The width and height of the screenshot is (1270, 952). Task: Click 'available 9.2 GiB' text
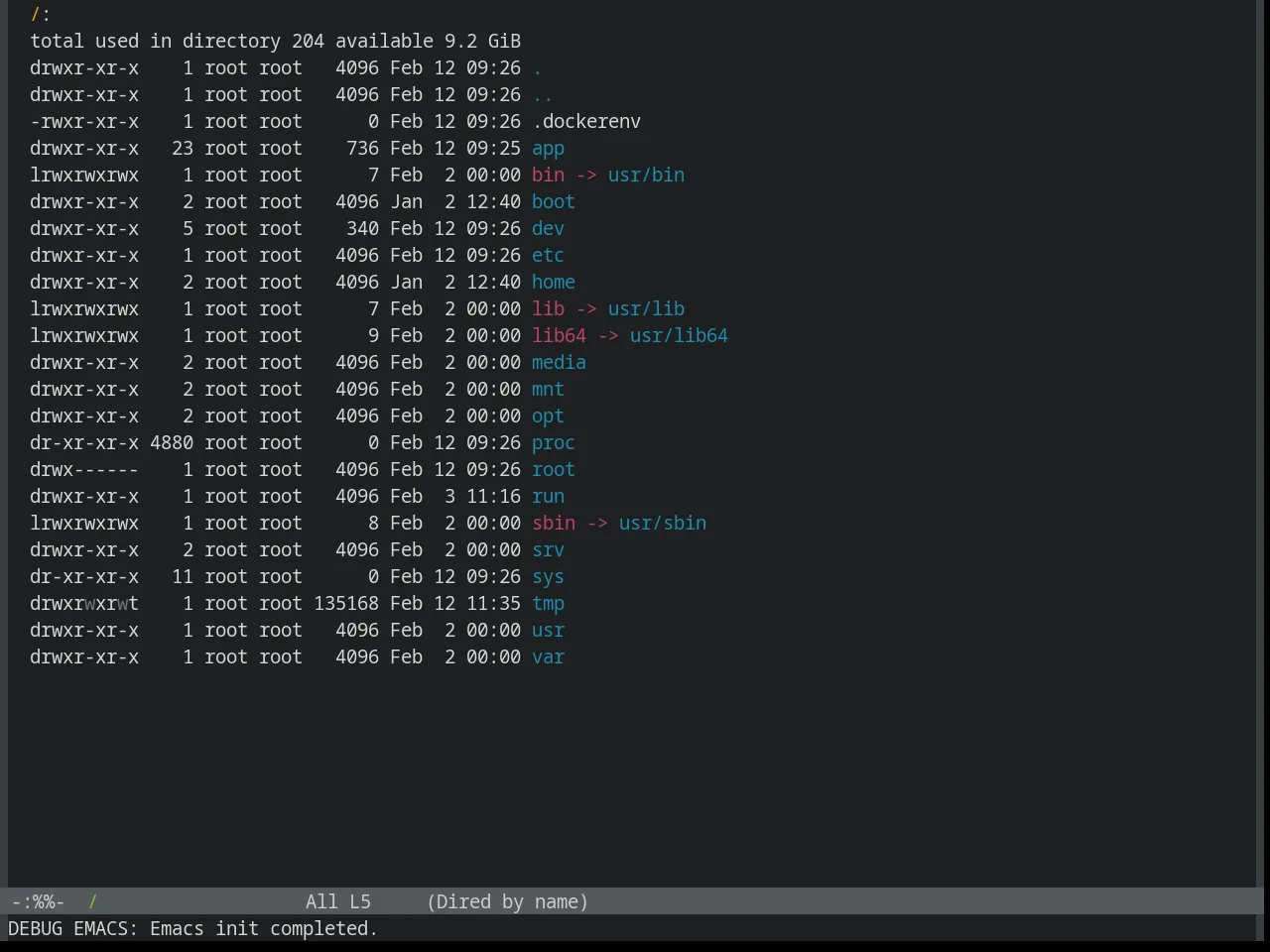tap(428, 42)
